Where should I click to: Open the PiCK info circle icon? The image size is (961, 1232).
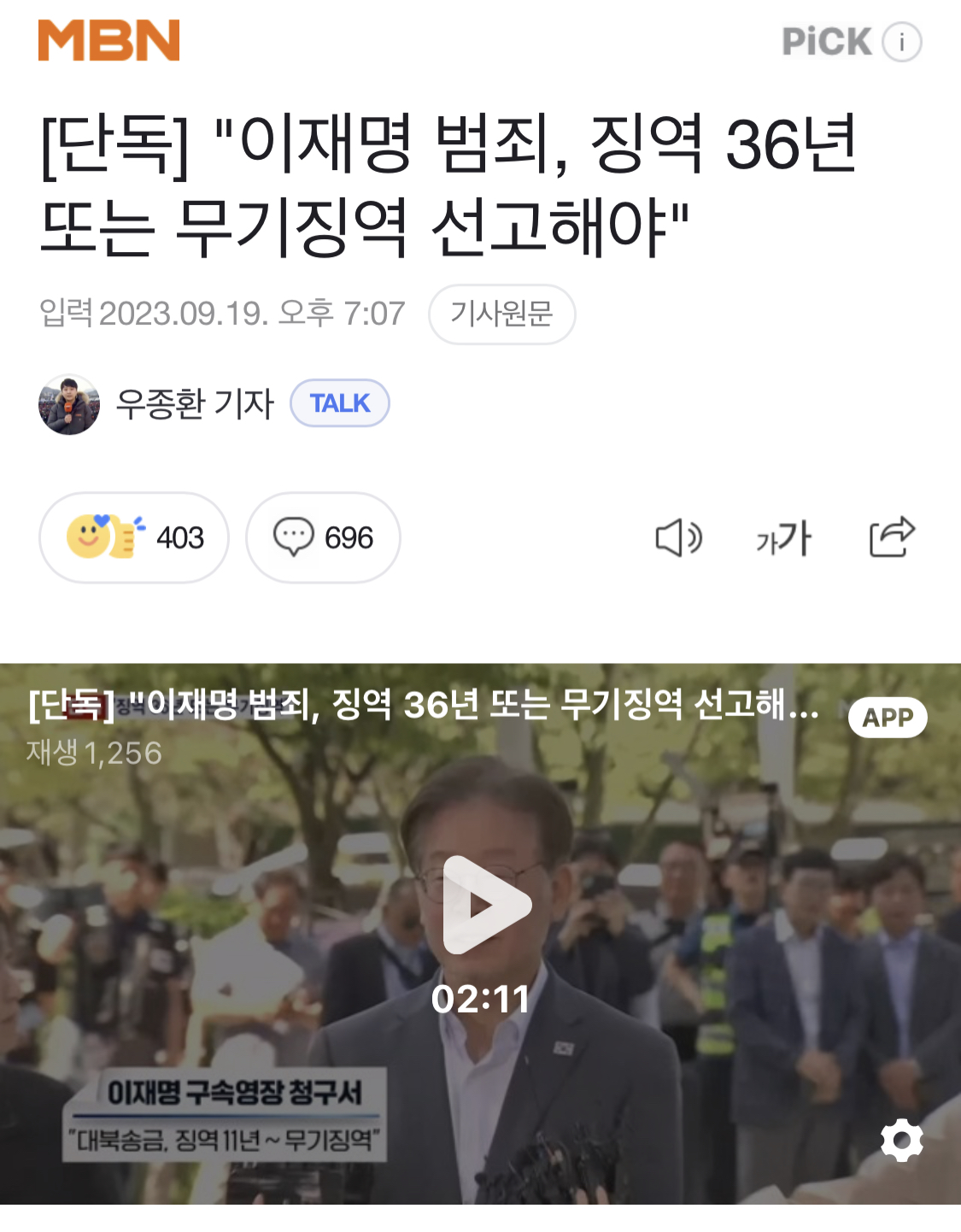(x=901, y=42)
